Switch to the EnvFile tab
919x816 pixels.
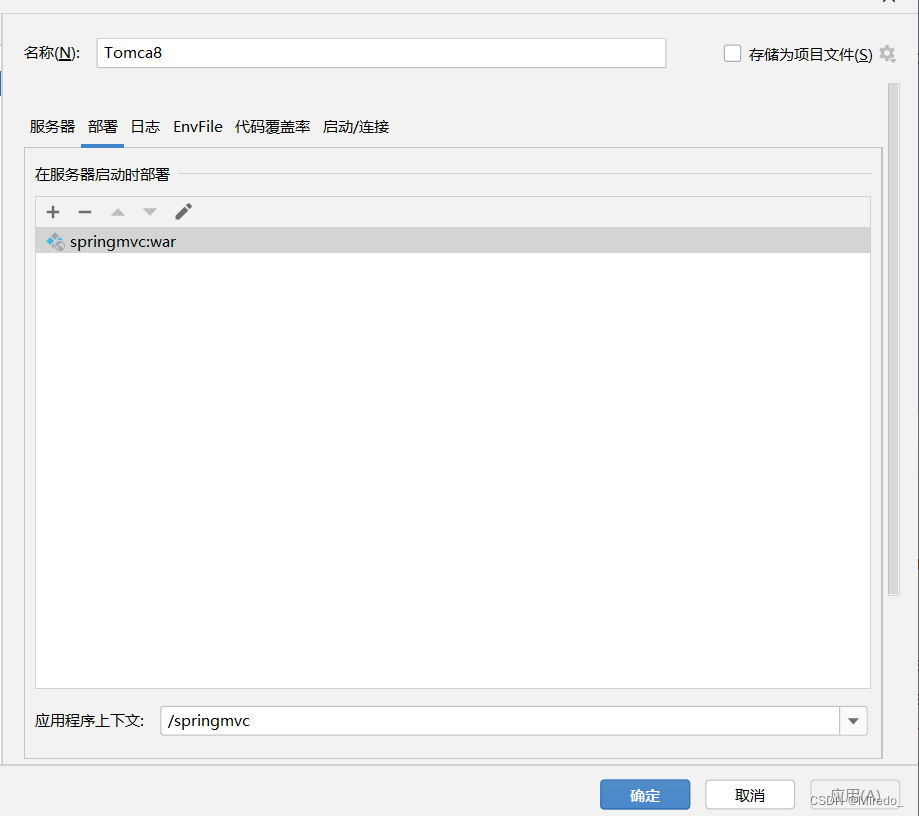coord(198,127)
